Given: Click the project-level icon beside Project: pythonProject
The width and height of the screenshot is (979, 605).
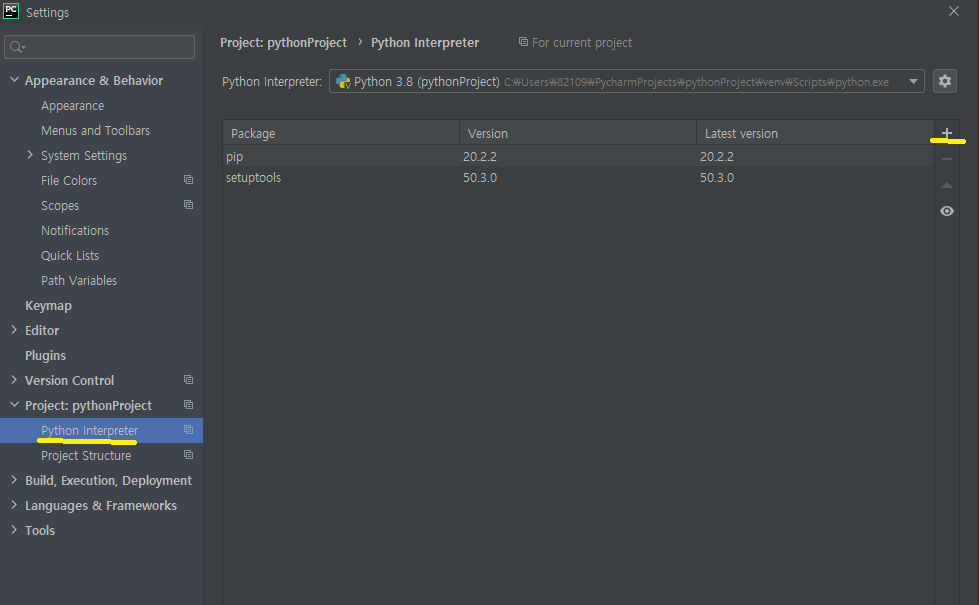Looking at the screenshot, I should (188, 405).
